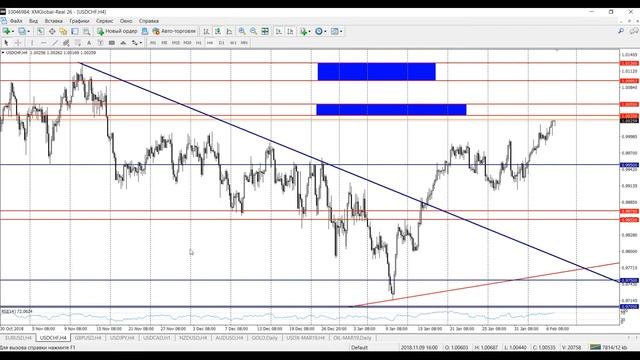Image resolution: width=640 pixels, height=360 pixels.
Task: Pick the Trendline drawing tool
Action: point(55,43)
